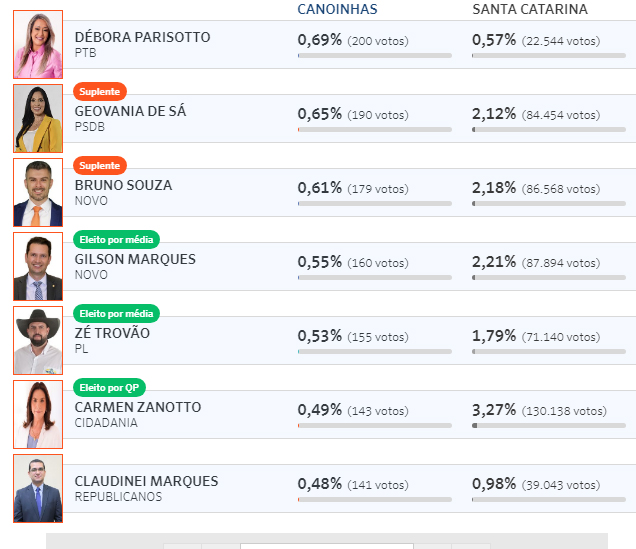The image size is (636, 549).
Task: Open Geovania de Sá's candidate photo
Action: point(38,118)
